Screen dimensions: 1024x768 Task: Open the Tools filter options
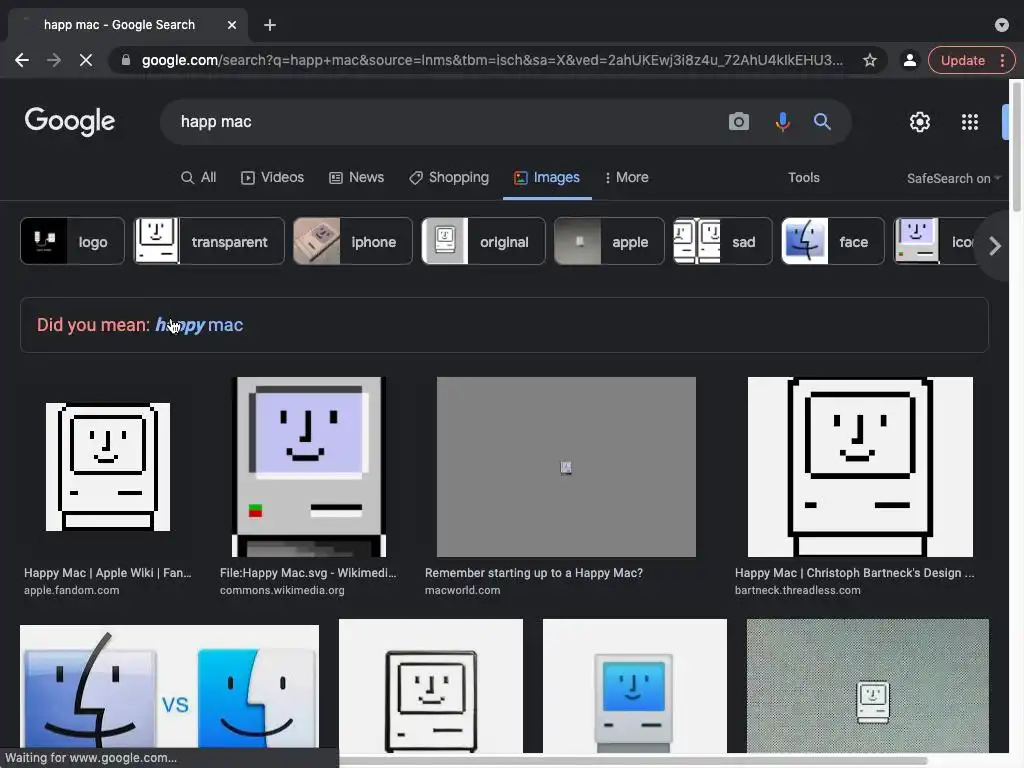click(x=803, y=178)
